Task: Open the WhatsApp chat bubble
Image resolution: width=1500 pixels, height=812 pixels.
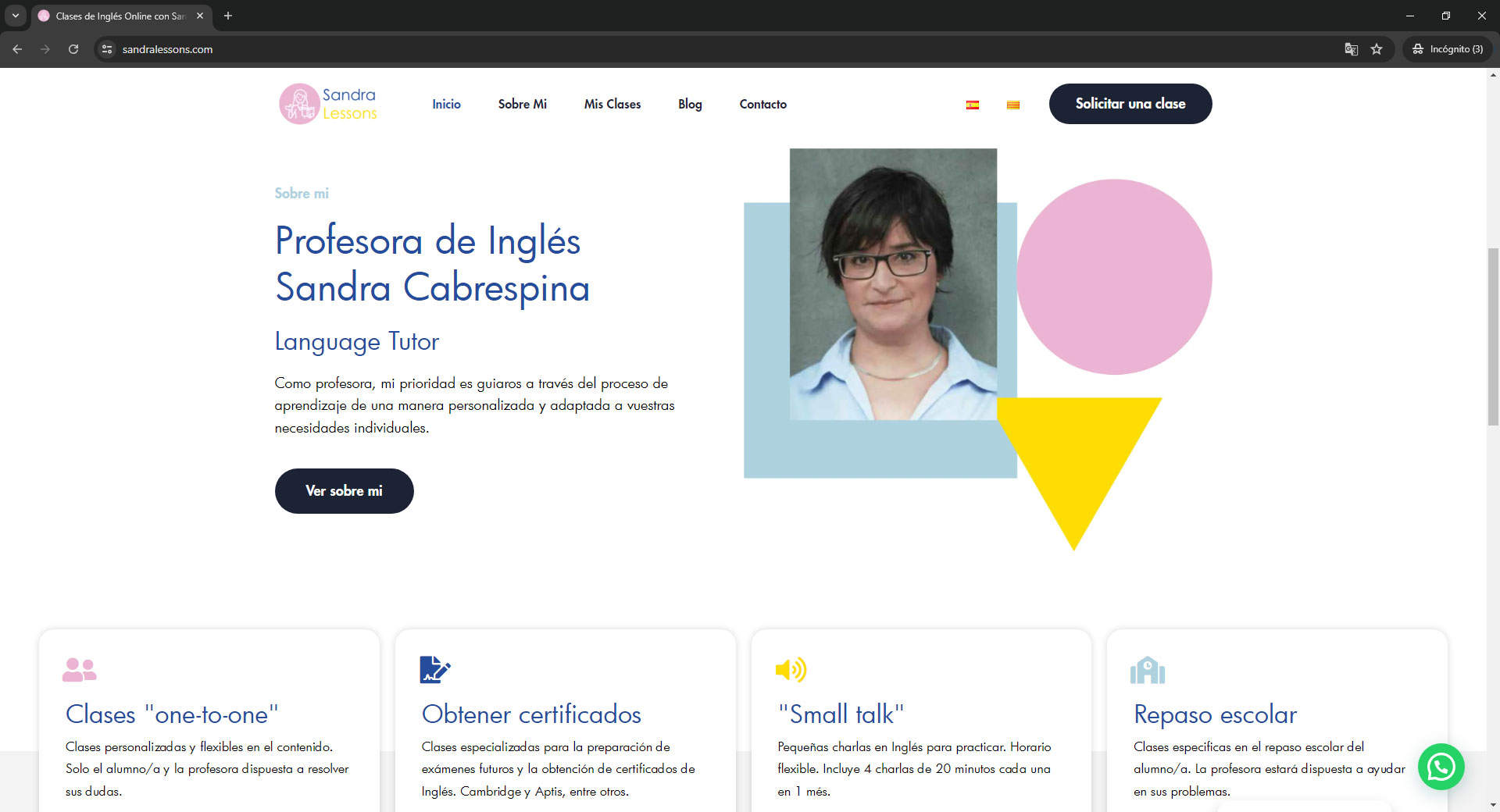Action: coord(1441,767)
